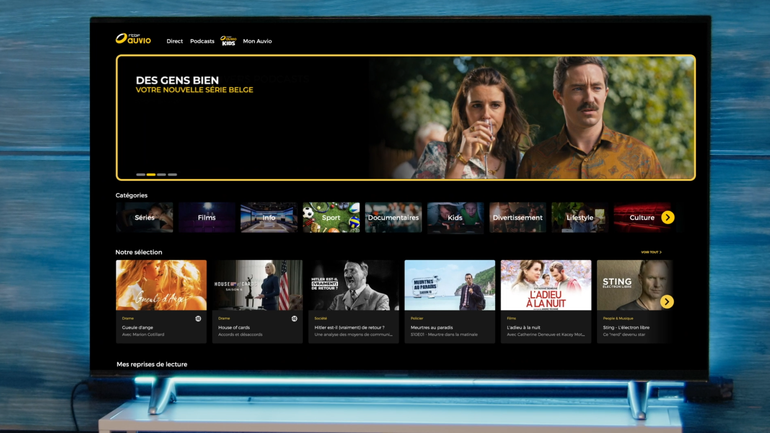Select third carousel indicator dot
Viewport: 770px width, 433px height.
(162, 174)
